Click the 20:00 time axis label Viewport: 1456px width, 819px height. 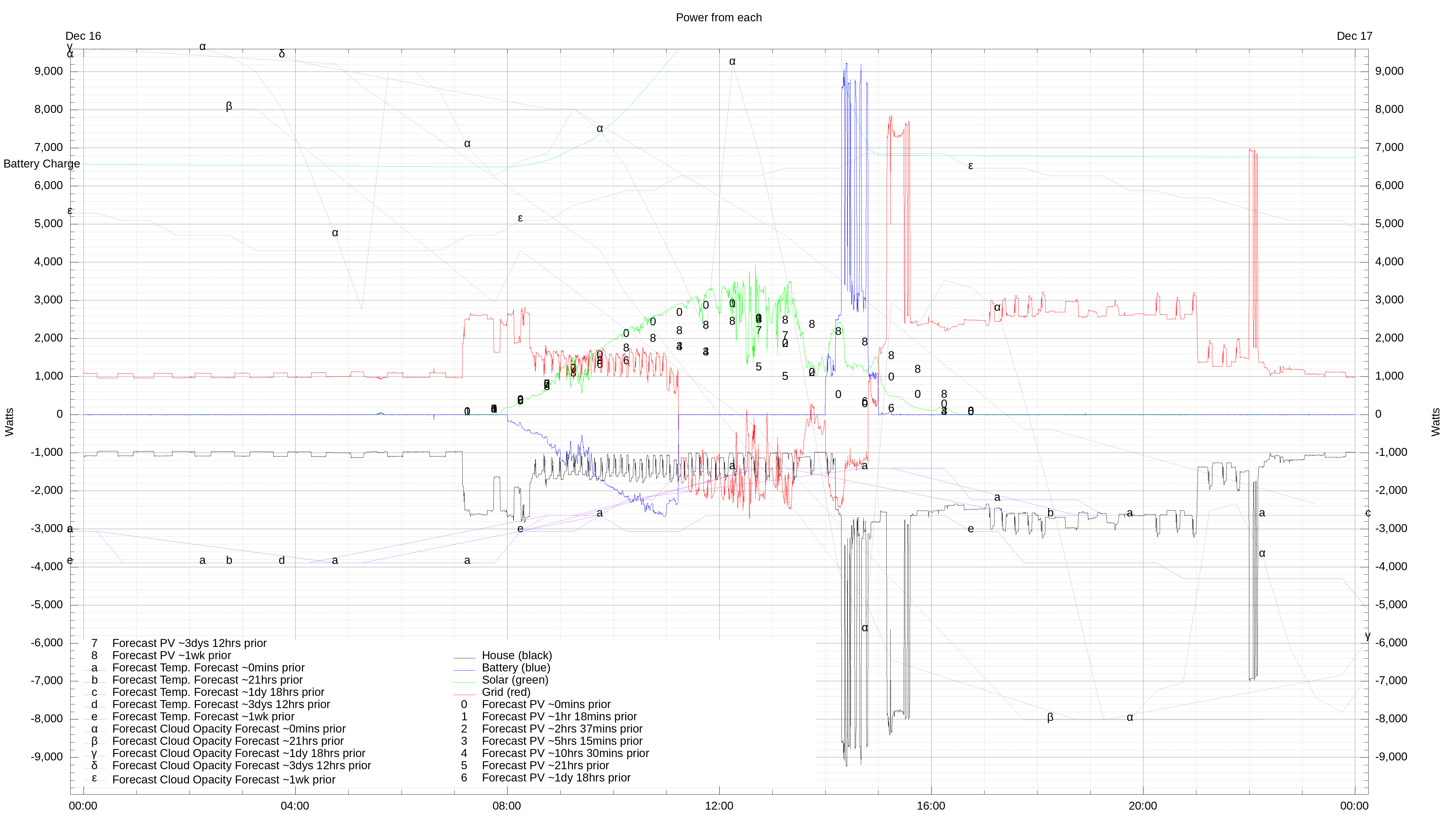(x=1143, y=806)
